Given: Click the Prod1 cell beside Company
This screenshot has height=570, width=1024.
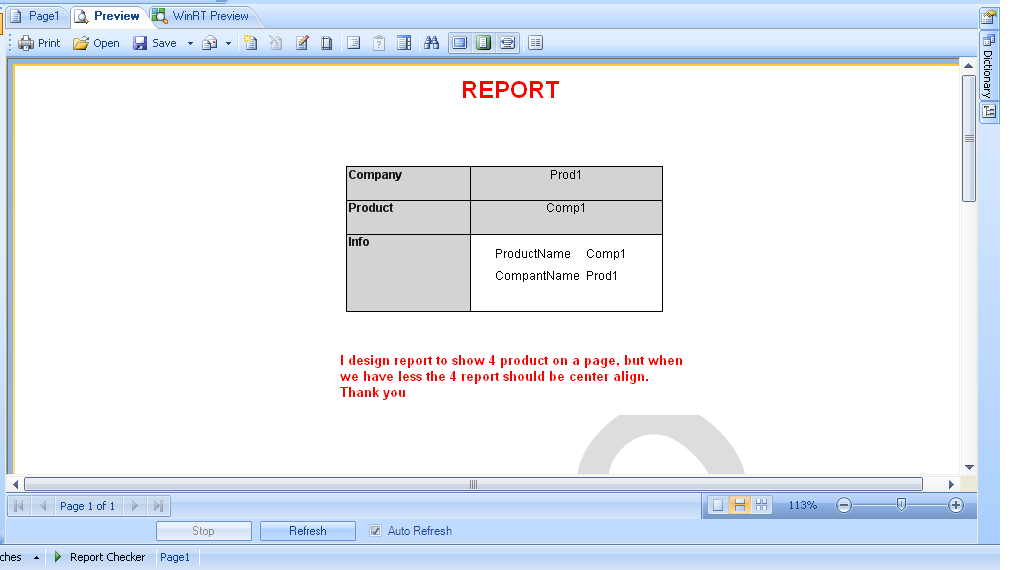Looking at the screenshot, I should point(566,183).
